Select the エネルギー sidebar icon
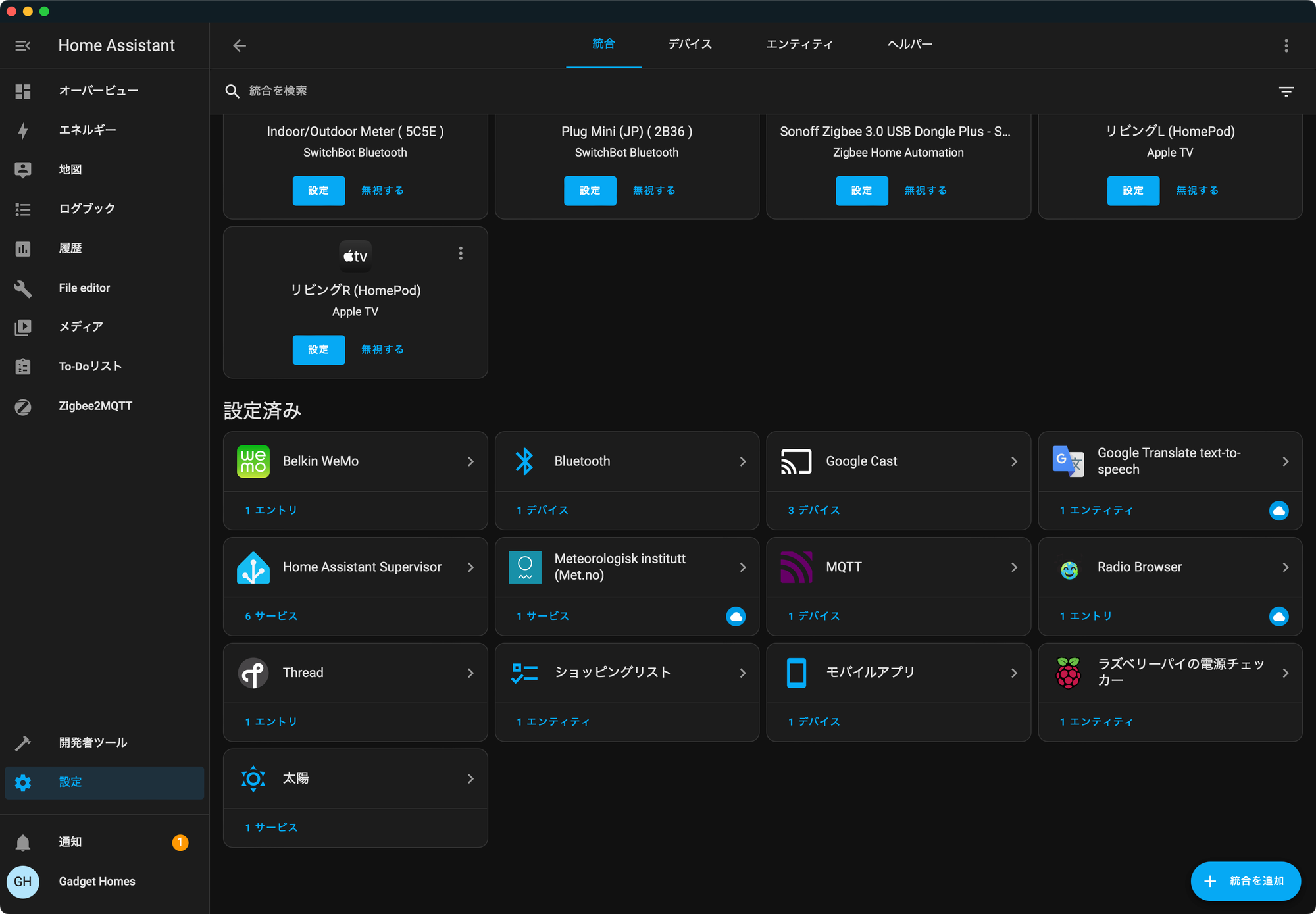The height and width of the screenshot is (914, 1316). tap(24, 130)
